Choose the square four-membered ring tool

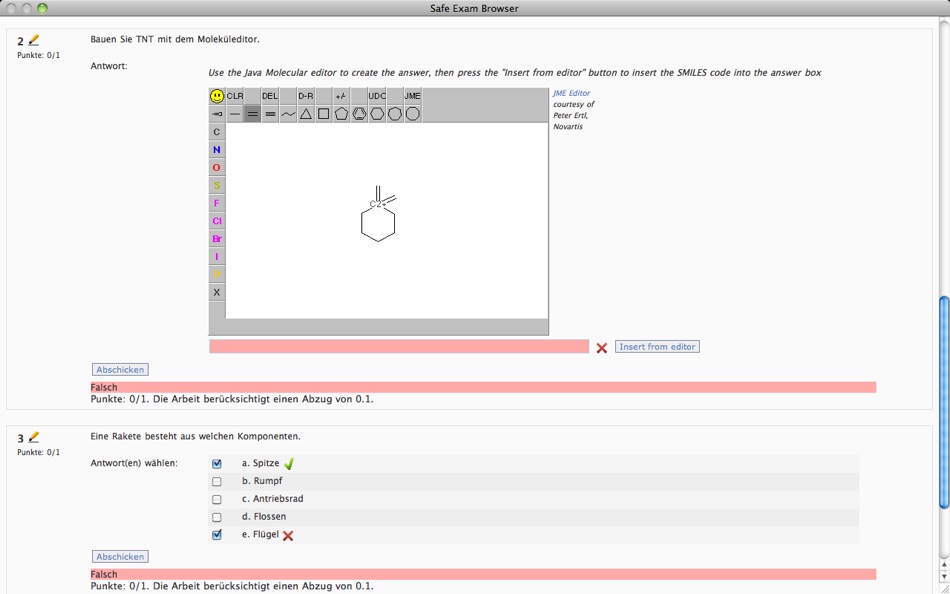[324, 114]
